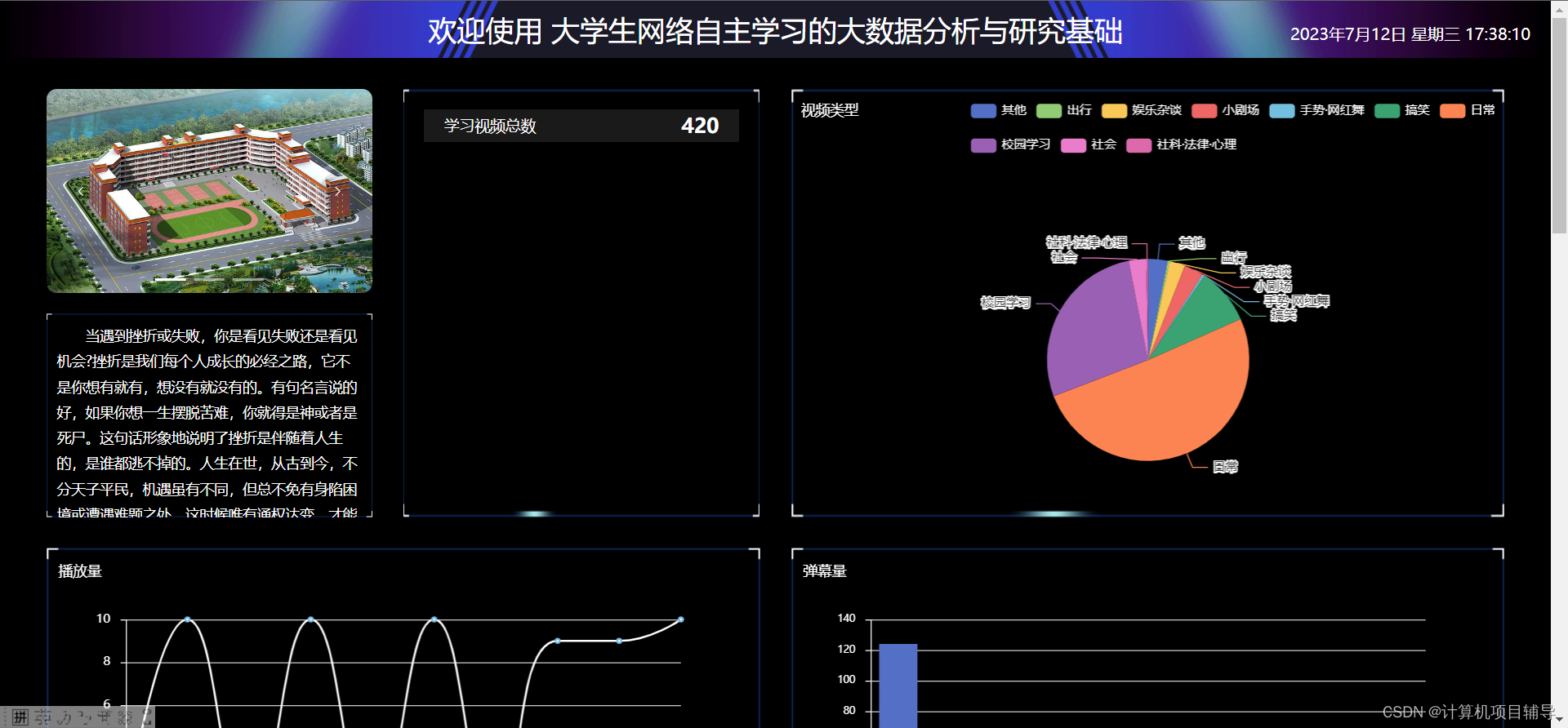Click pie chart label 日常 below the pie
The height and width of the screenshot is (728, 1568).
(x=1225, y=467)
